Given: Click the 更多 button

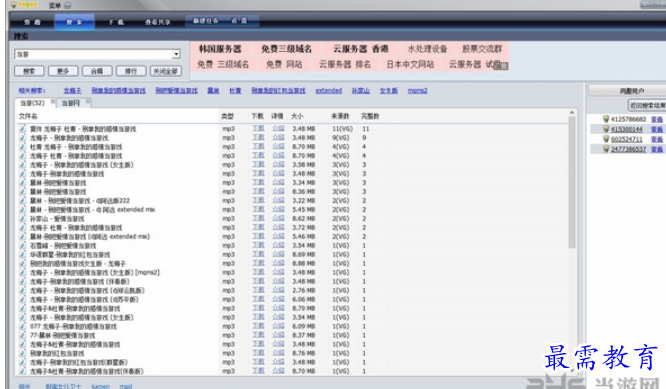Looking at the screenshot, I should tap(63, 71).
